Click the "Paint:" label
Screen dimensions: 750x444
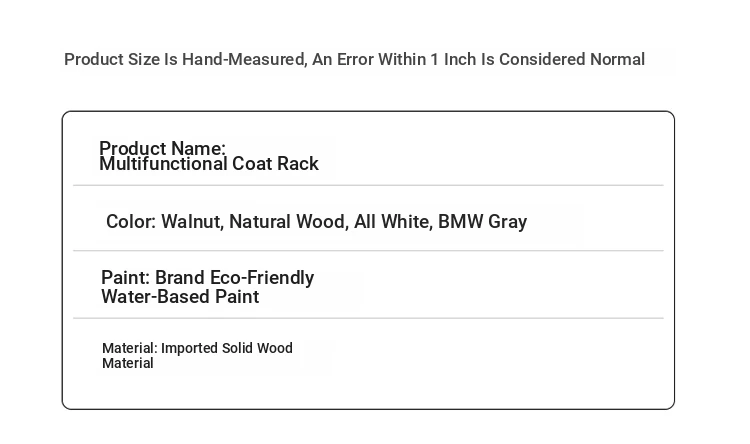point(125,278)
